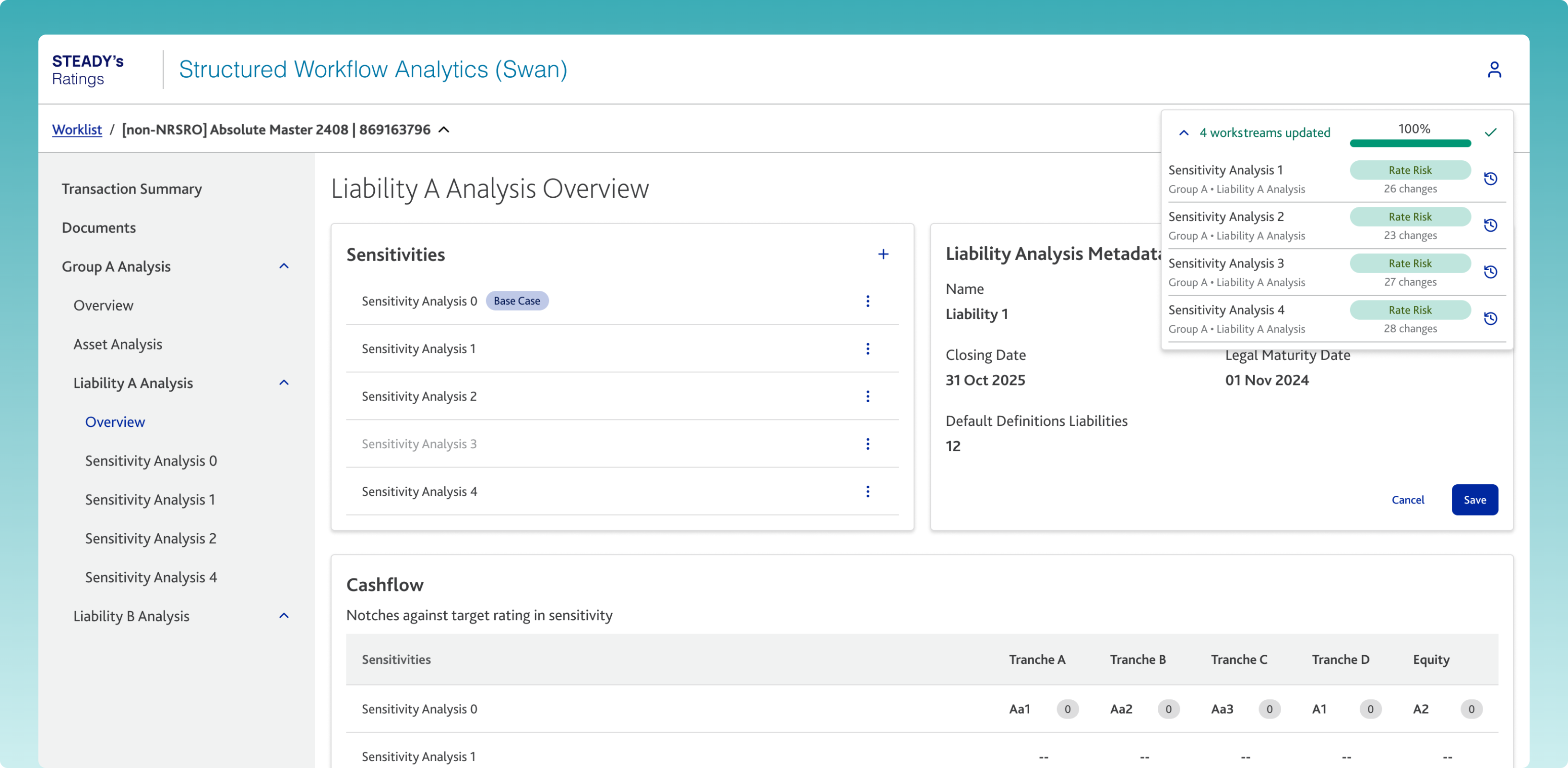Screen dimensions: 1568x768
Task: Collapse Liability A Analysis tree node
Action: 284,383
